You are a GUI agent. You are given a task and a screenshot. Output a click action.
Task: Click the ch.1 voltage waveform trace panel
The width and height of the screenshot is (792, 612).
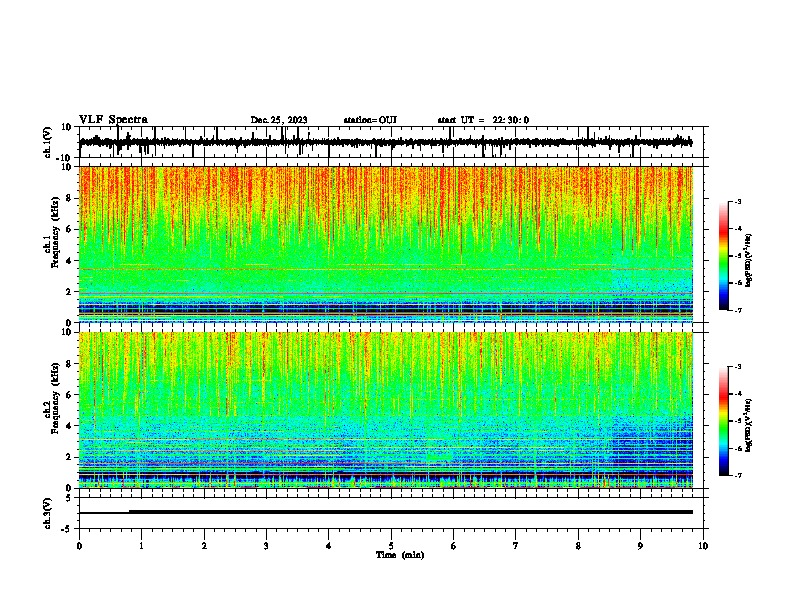[391, 142]
